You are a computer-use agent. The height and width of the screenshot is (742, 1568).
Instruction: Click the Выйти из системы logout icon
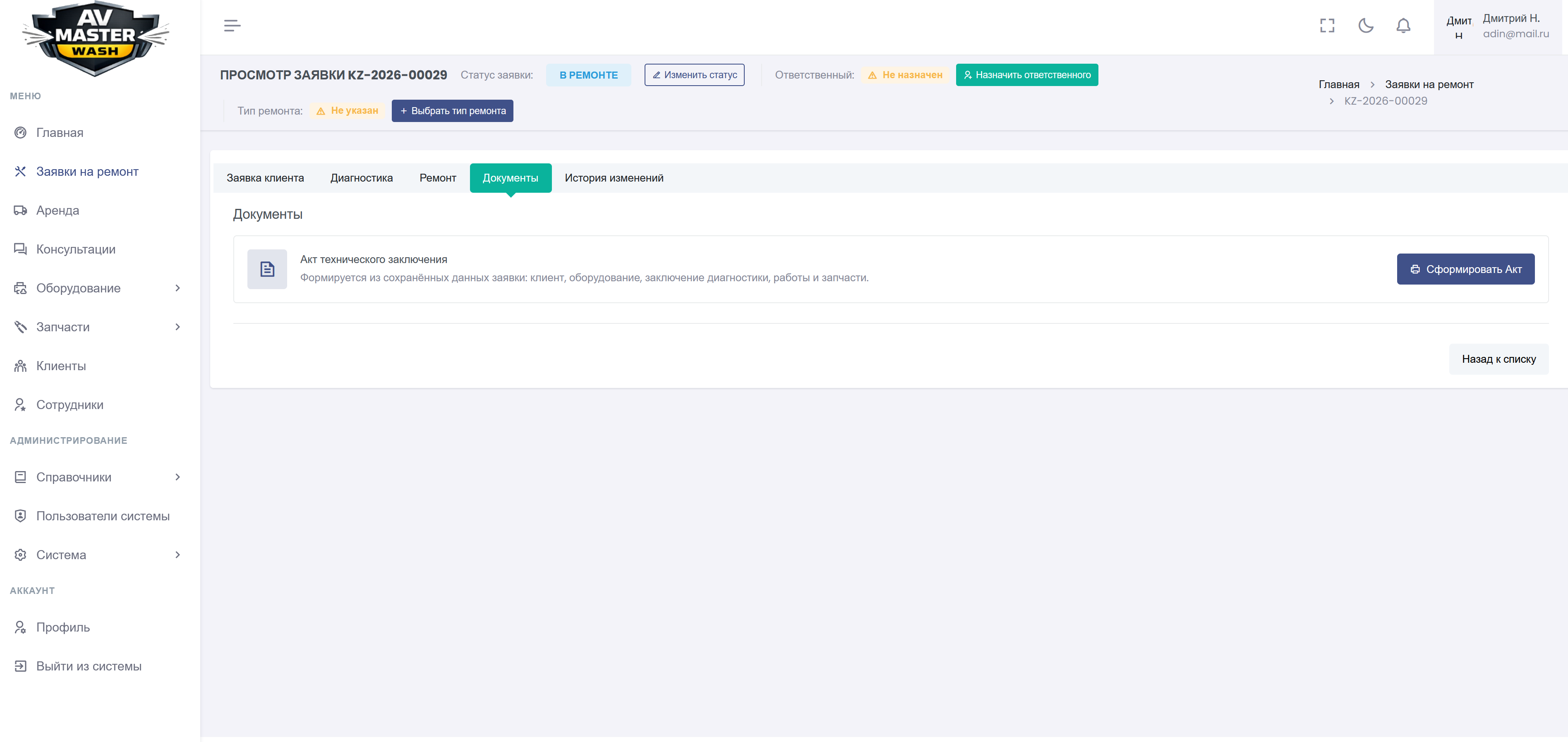20,667
